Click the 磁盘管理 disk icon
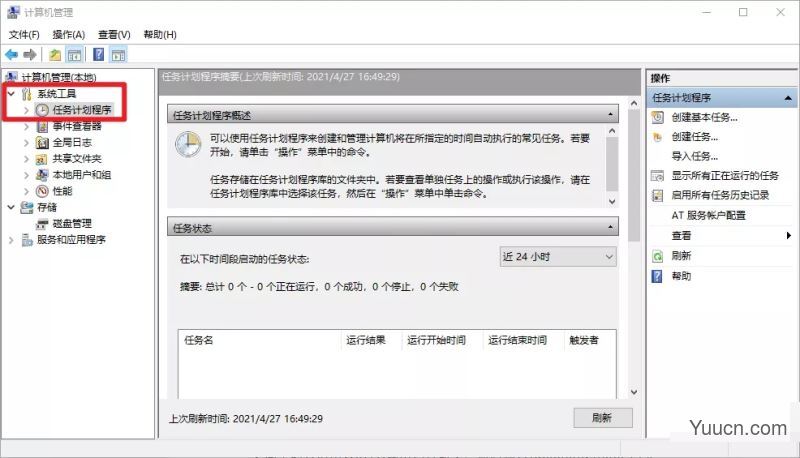The height and width of the screenshot is (458, 800). click(x=42, y=224)
